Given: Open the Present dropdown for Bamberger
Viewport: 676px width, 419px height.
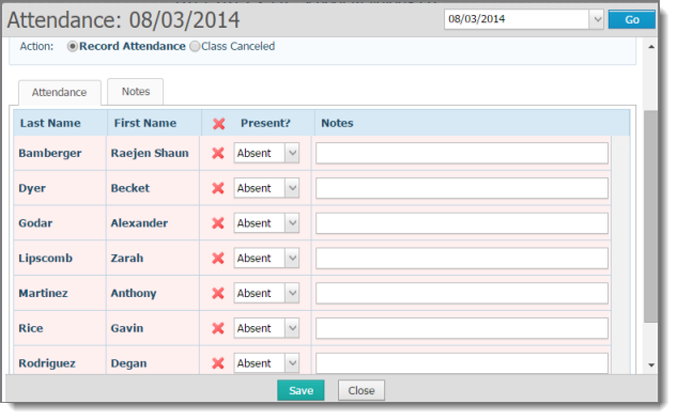Looking at the screenshot, I should pyautogui.click(x=266, y=153).
